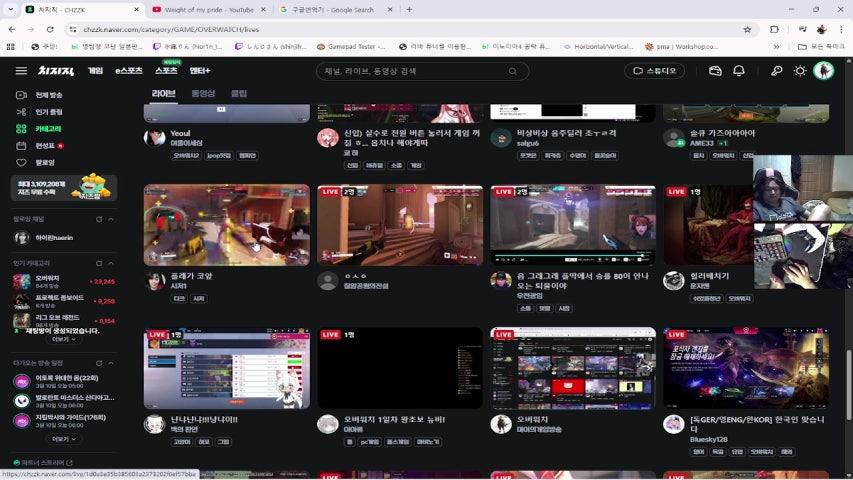Expand 더보기 under popular categories
Image resolution: width=853 pixels, height=480 pixels.
pyautogui.click(x=64, y=339)
